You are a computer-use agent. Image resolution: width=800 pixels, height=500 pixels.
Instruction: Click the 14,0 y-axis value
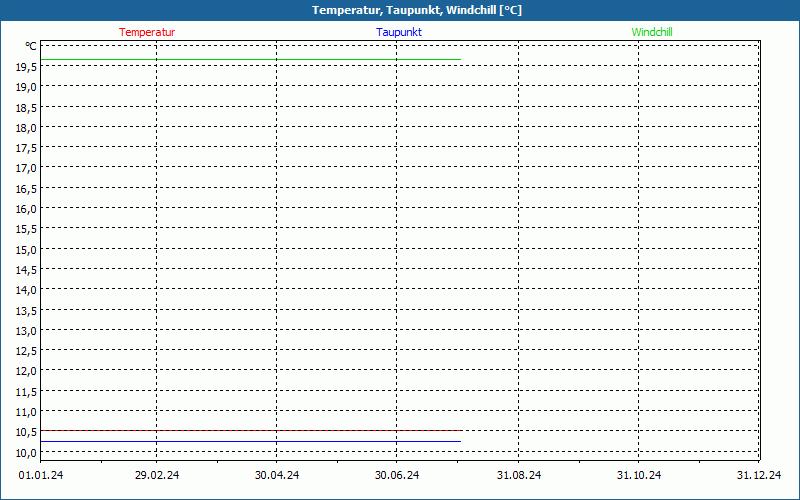(26, 290)
